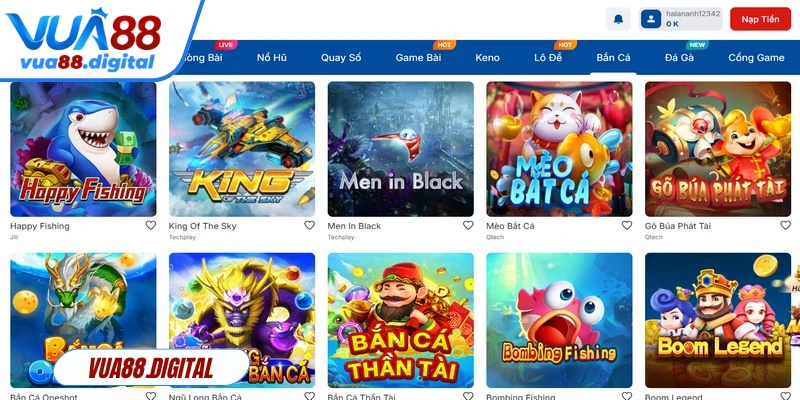The height and width of the screenshot is (400, 800).
Task: Switch to the Nổ Hũ tab
Action: tap(271, 58)
